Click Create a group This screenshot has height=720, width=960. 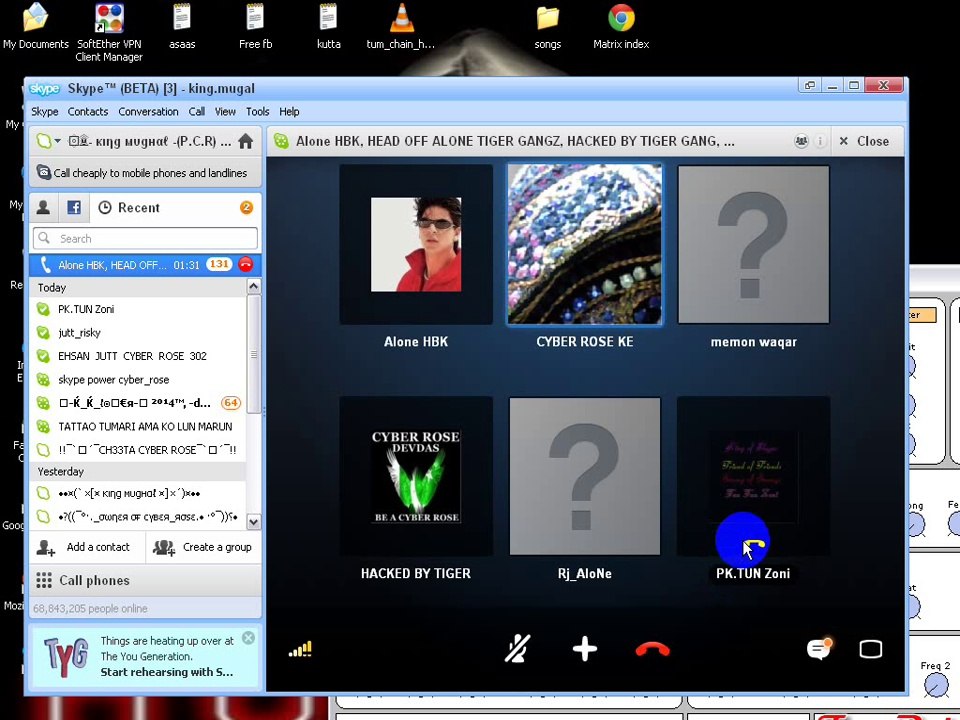point(203,547)
